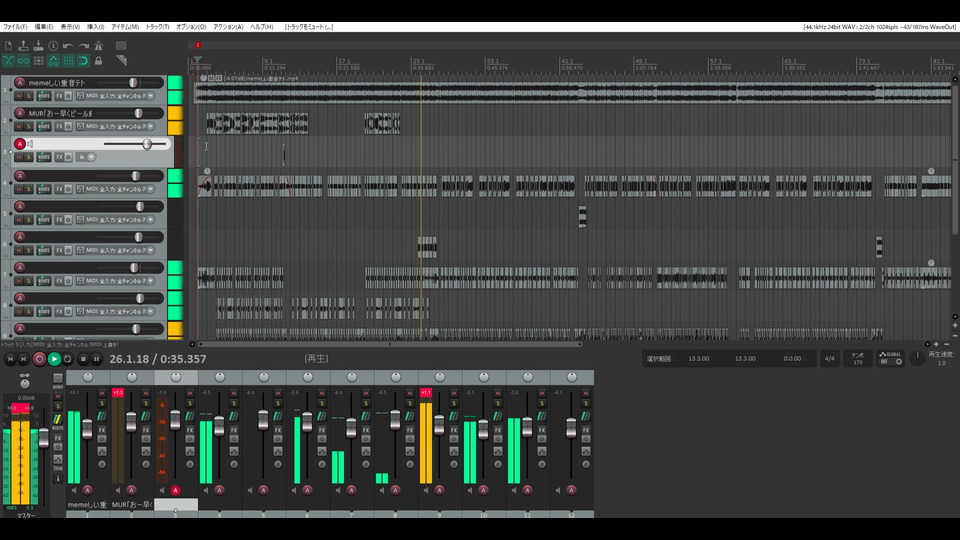Mute the memeしい重音テト track

tap(19, 96)
